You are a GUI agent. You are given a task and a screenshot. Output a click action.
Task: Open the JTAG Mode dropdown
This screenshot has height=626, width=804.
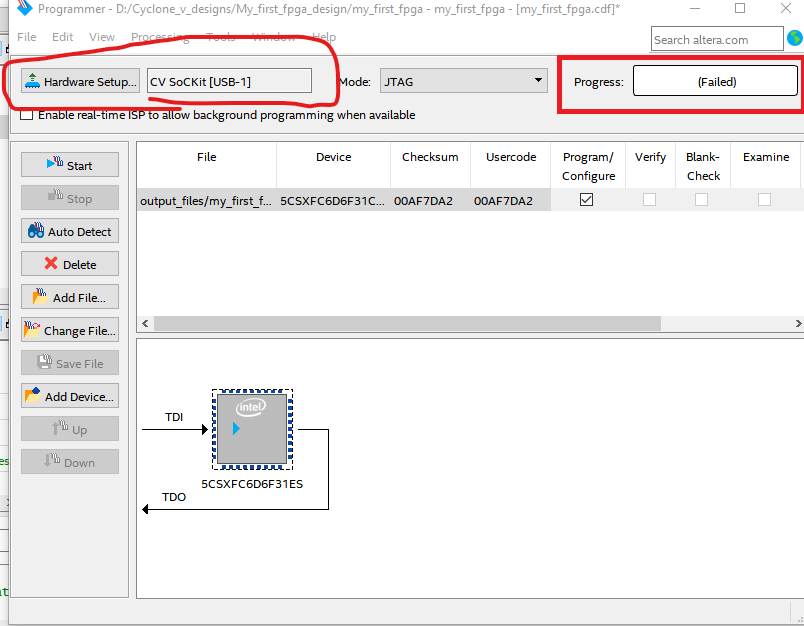point(464,81)
